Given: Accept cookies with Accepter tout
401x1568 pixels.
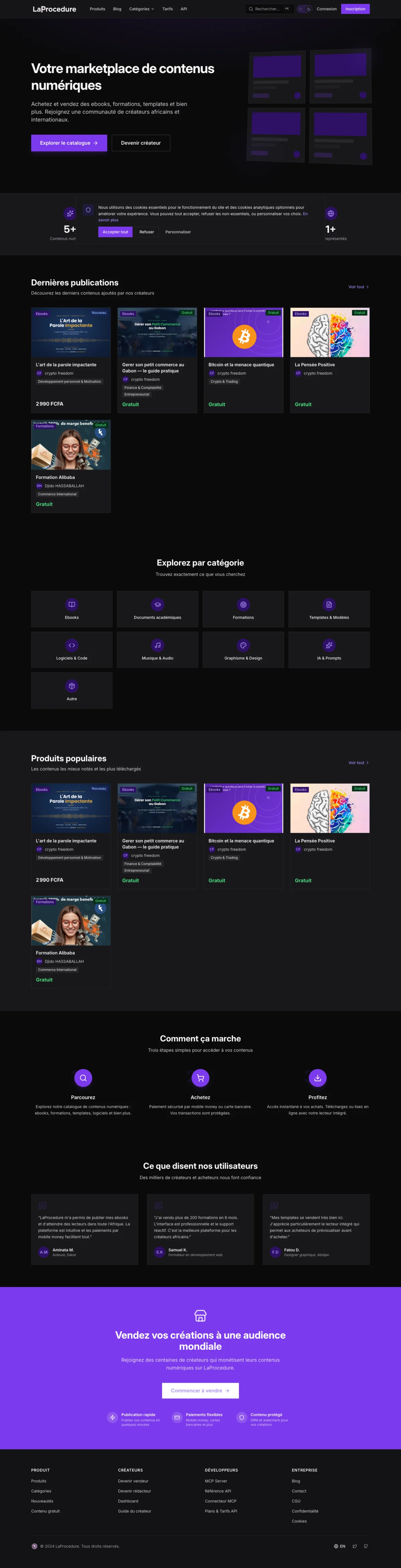Looking at the screenshot, I should (116, 232).
